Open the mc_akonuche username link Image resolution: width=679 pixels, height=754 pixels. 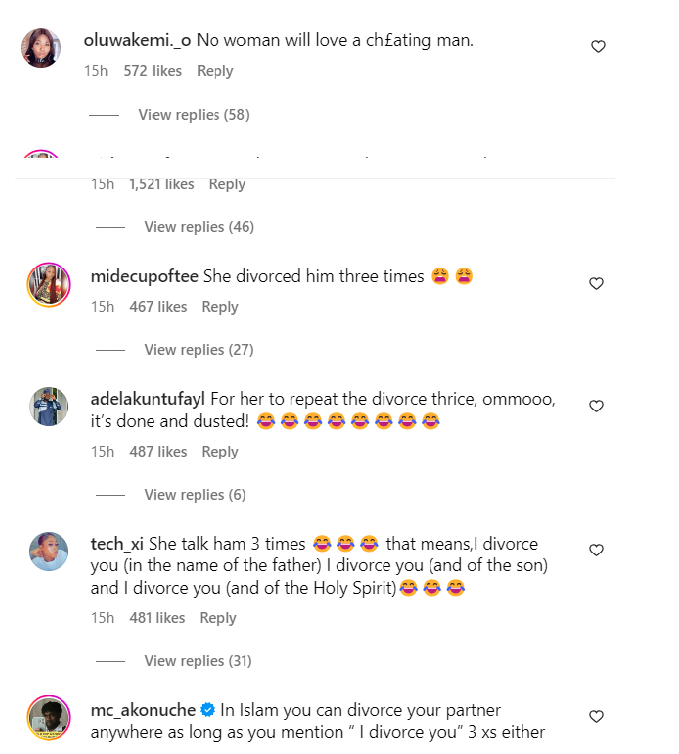point(143,711)
